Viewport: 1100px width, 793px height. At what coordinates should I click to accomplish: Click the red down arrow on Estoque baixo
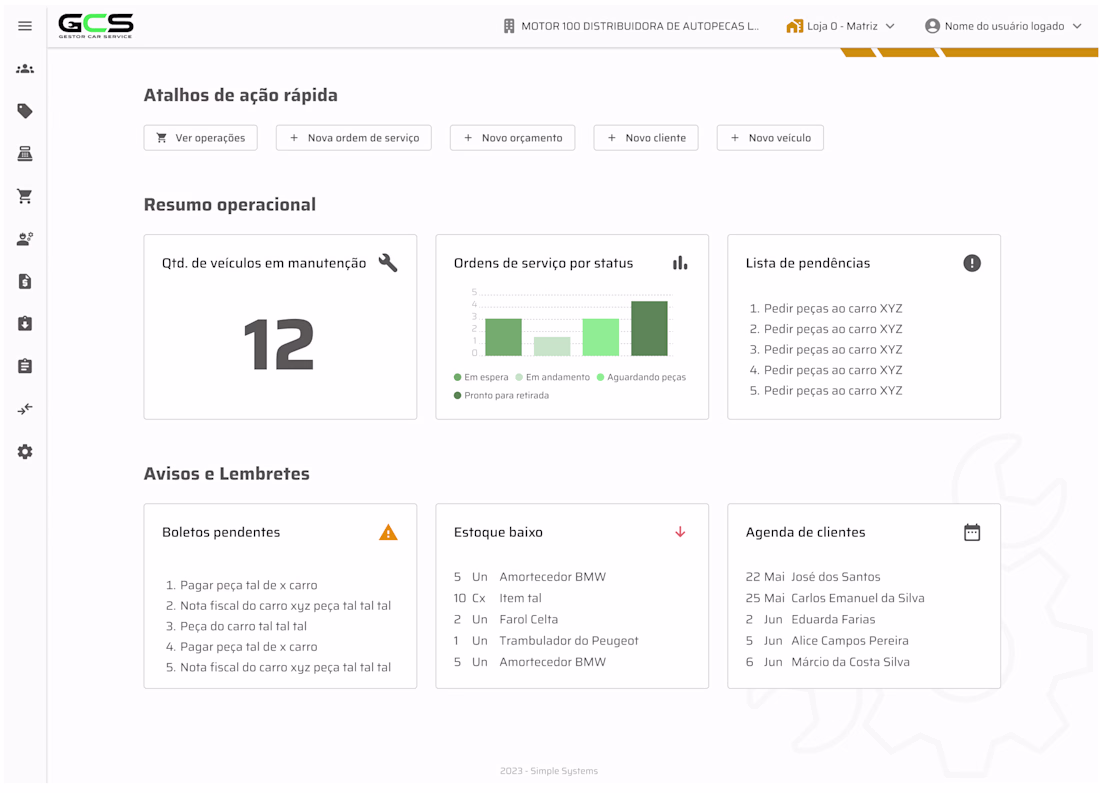click(x=680, y=532)
